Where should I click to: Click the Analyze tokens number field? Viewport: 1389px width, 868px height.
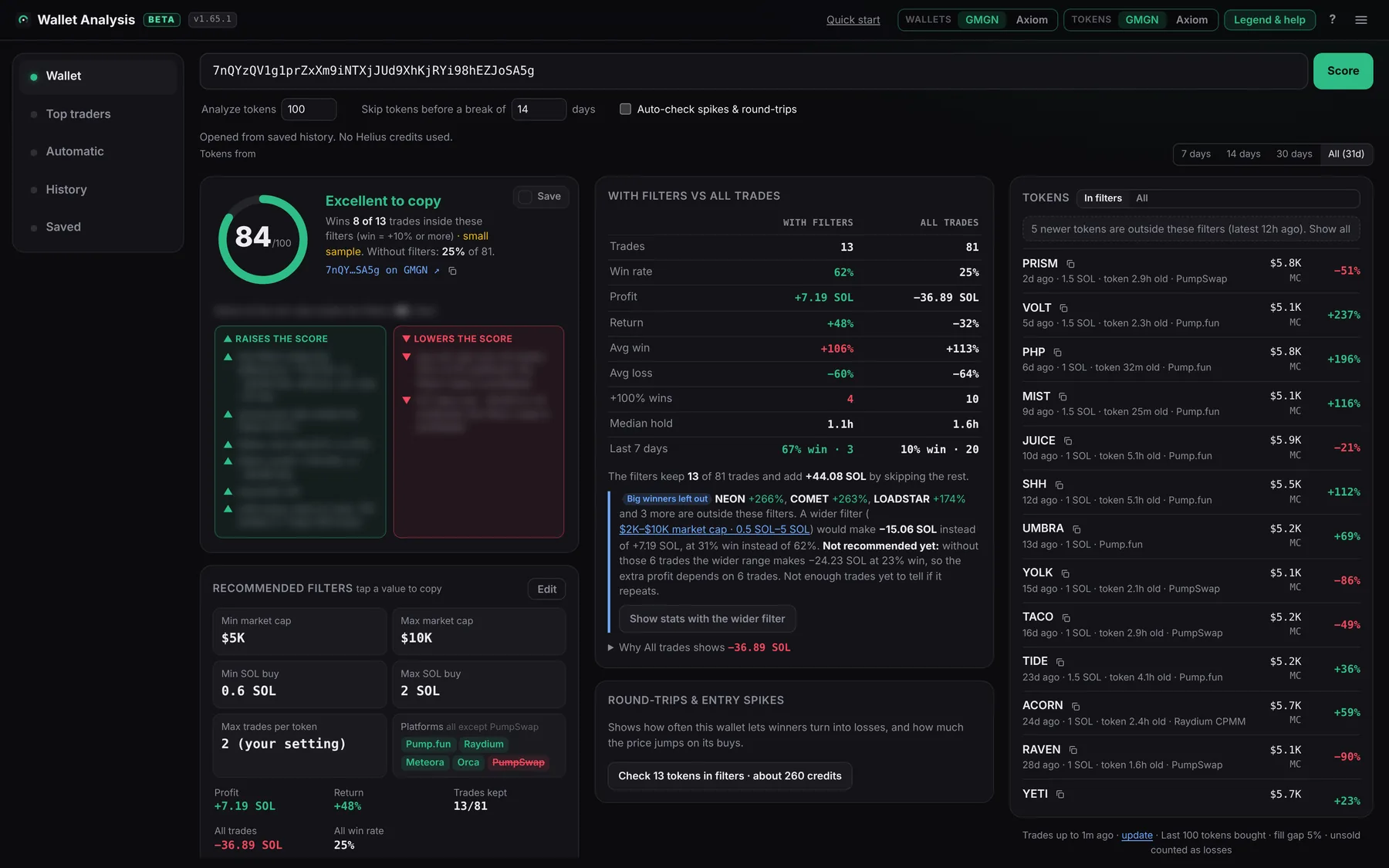point(309,110)
